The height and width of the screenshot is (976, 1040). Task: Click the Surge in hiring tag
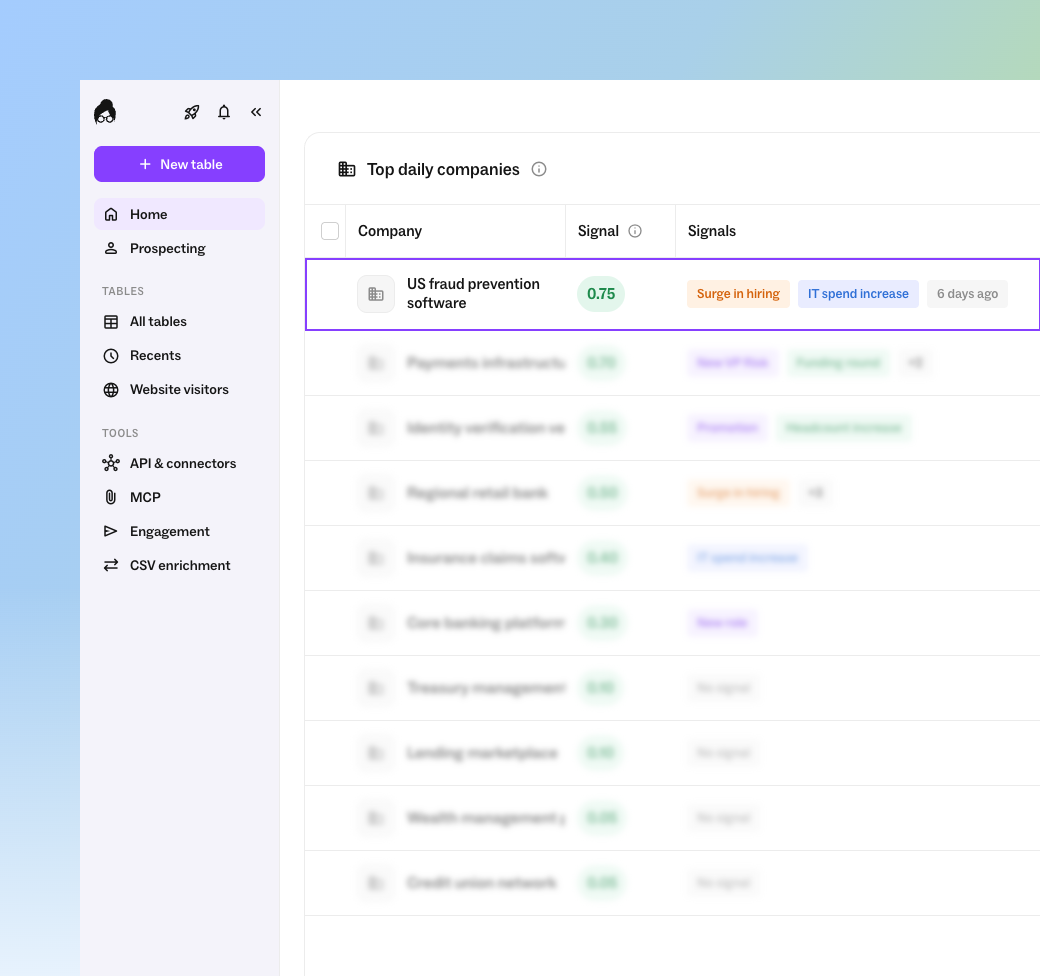coord(738,294)
